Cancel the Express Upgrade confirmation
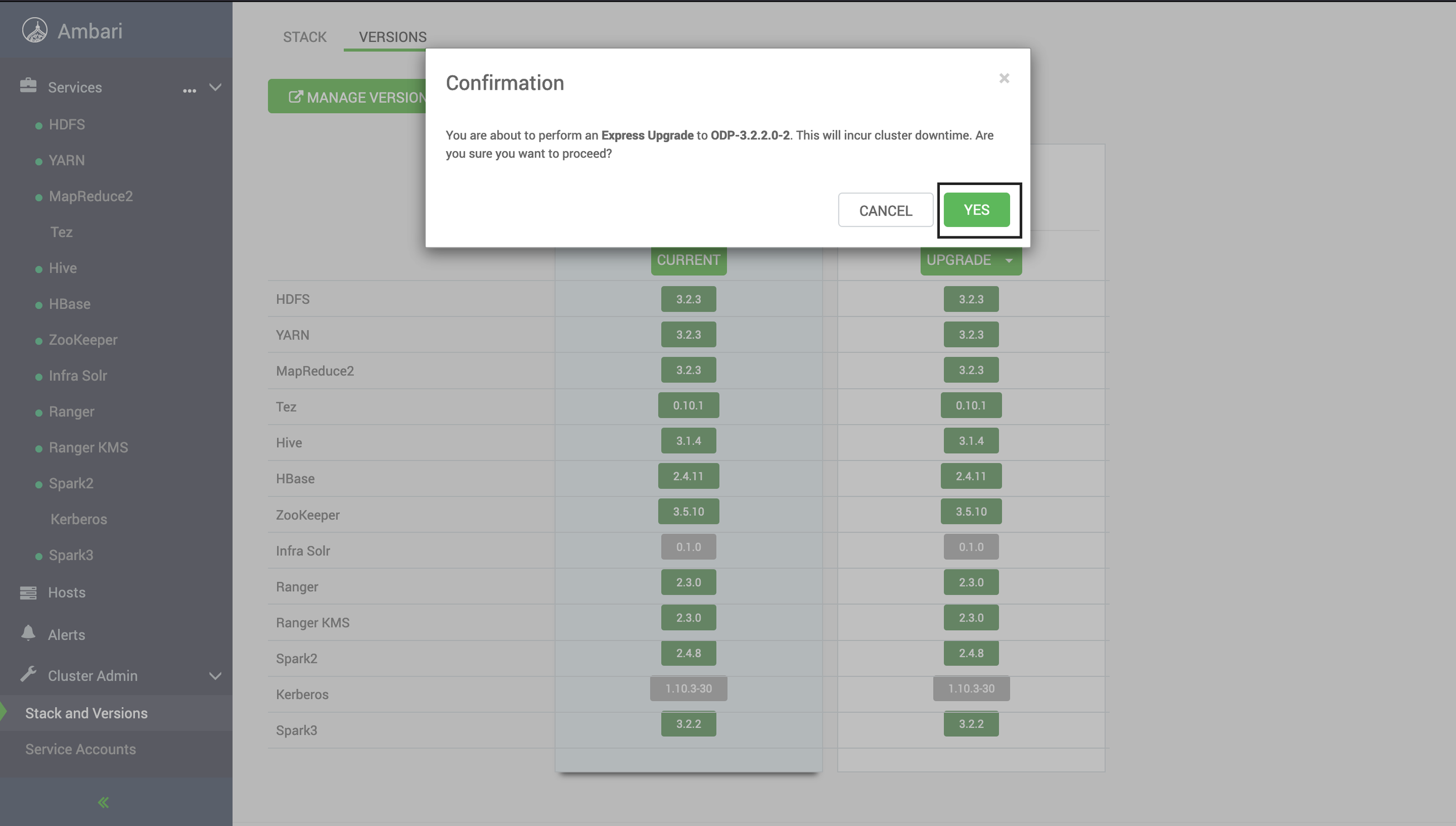This screenshot has width=1456, height=826. point(885,210)
